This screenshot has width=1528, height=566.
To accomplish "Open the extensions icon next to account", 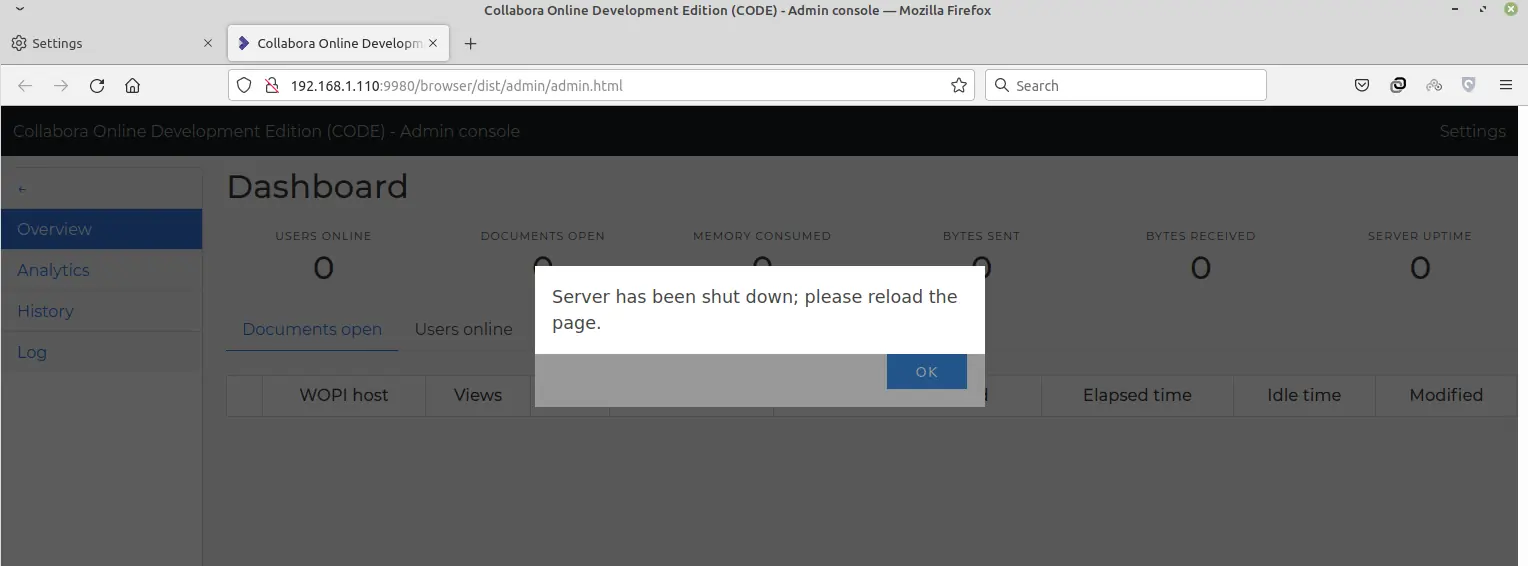I will [x=1434, y=86].
